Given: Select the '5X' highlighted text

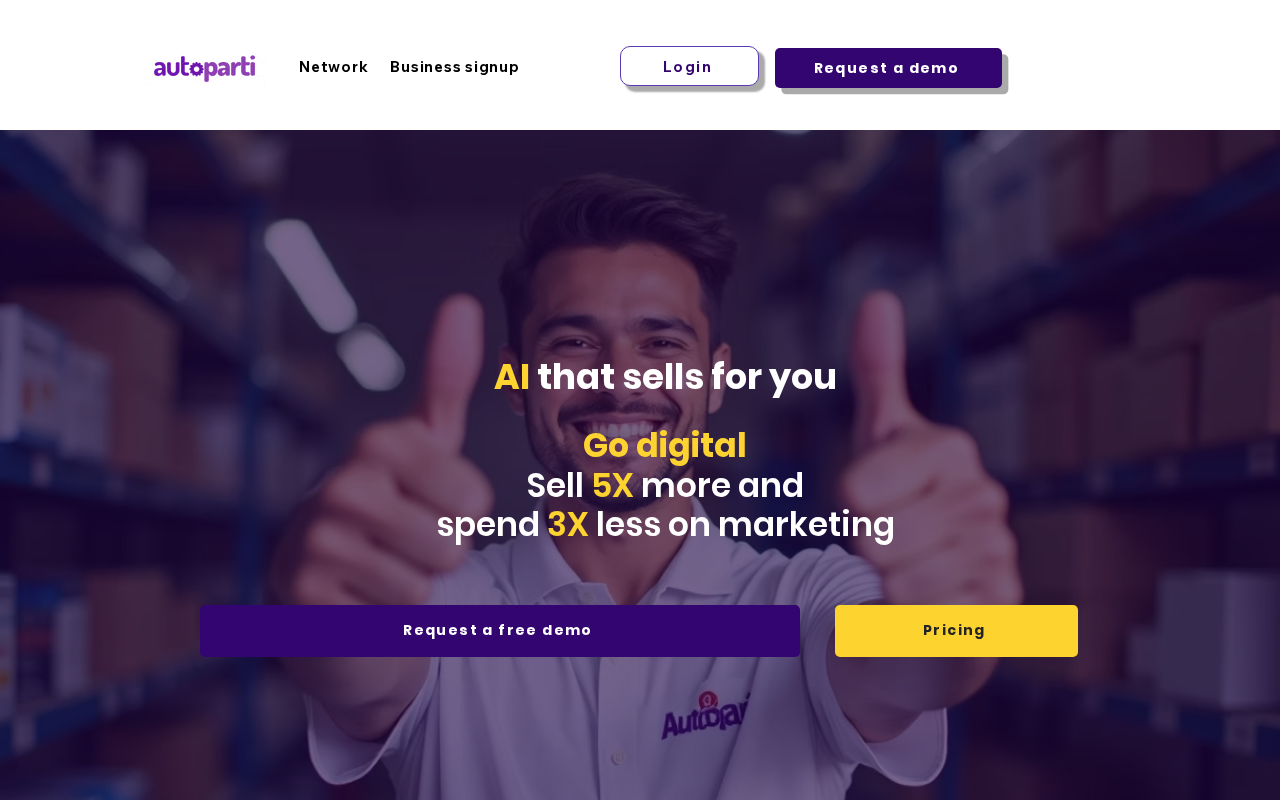Looking at the screenshot, I should point(612,486).
